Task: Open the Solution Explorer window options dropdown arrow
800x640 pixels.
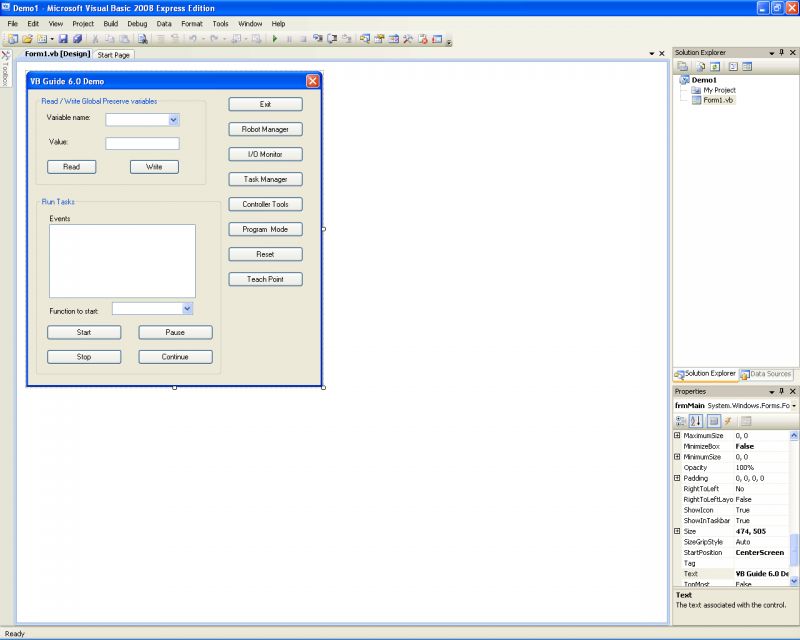Action: pyautogui.click(x=771, y=53)
